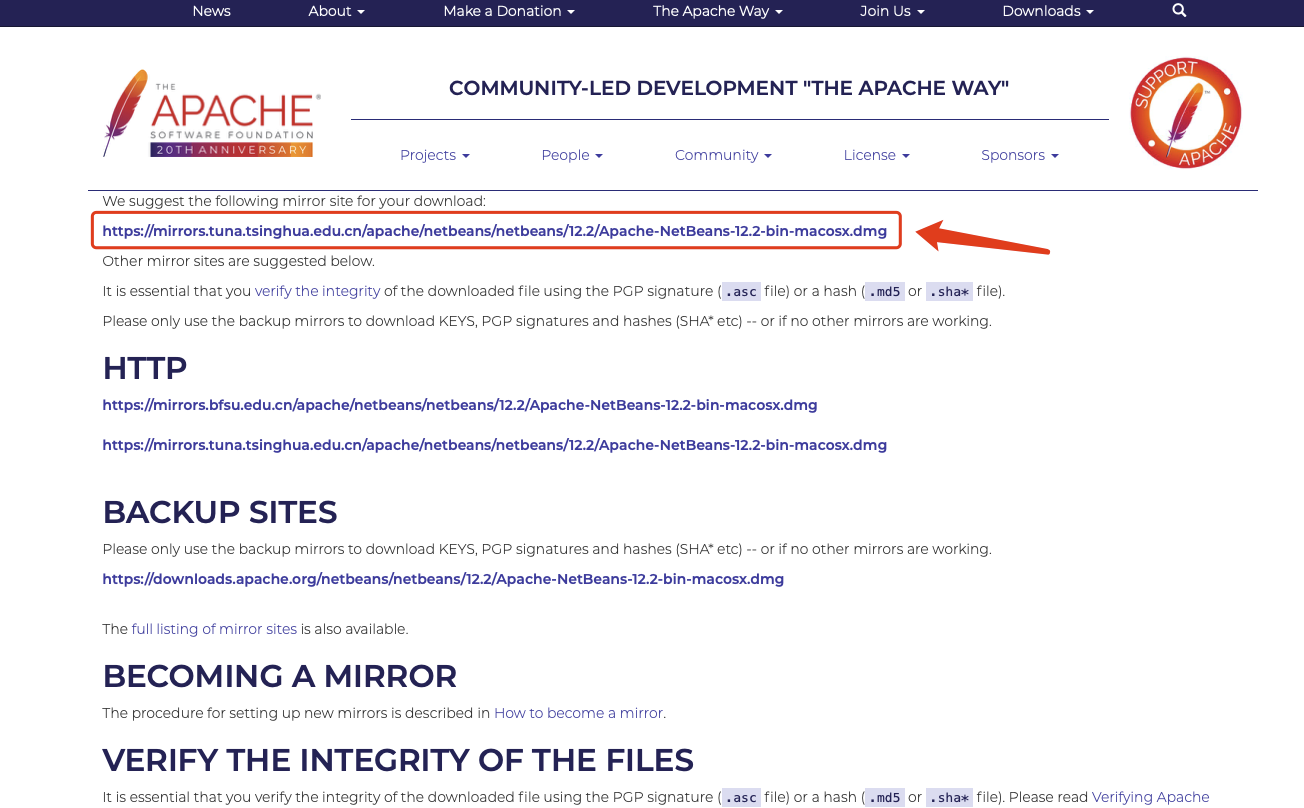This screenshot has height=808, width=1304.
Task: Open The Apache Way dropdown
Action: click(x=717, y=11)
